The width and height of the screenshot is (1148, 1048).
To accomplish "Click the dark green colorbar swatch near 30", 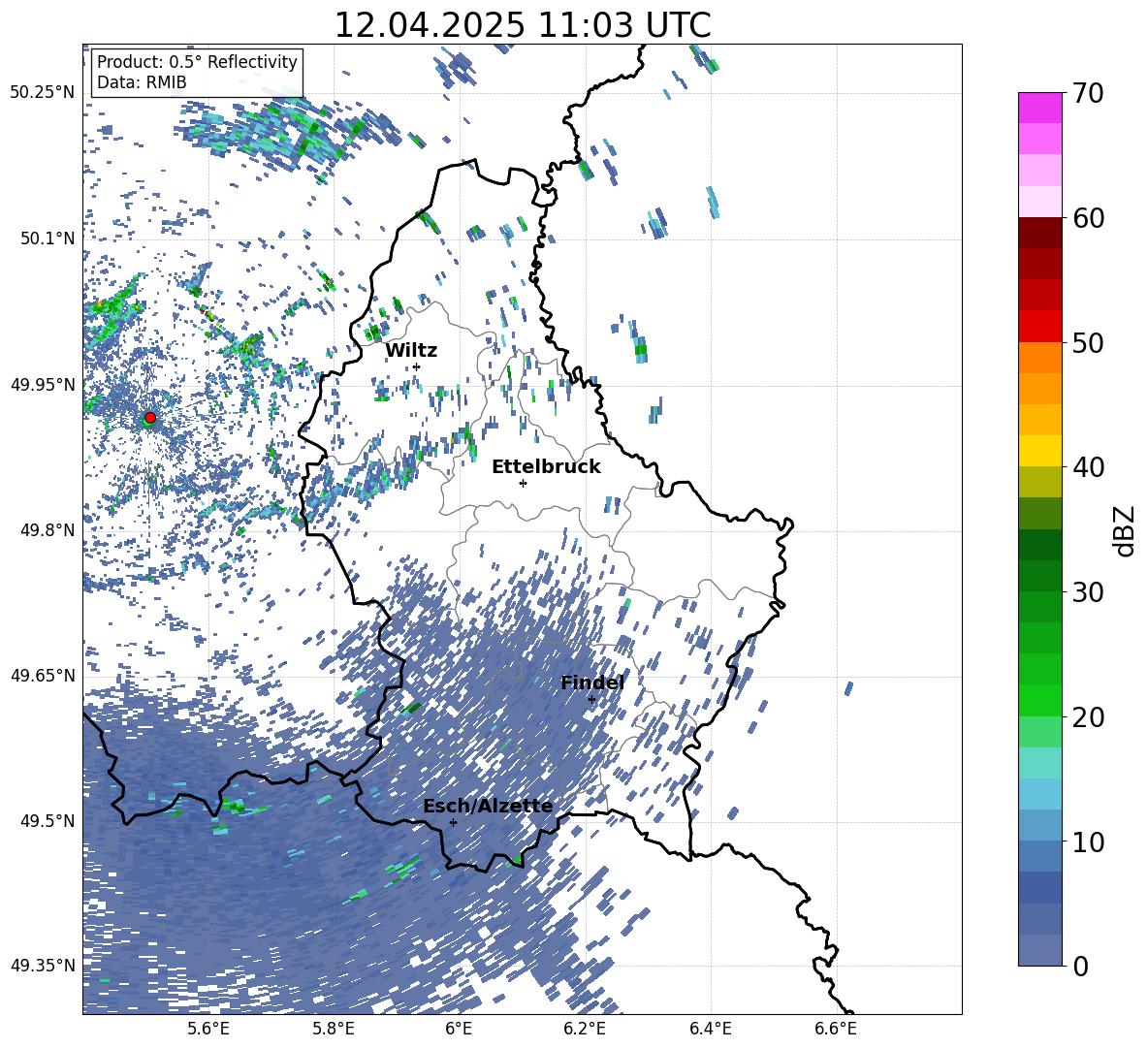I will click(x=1039, y=575).
